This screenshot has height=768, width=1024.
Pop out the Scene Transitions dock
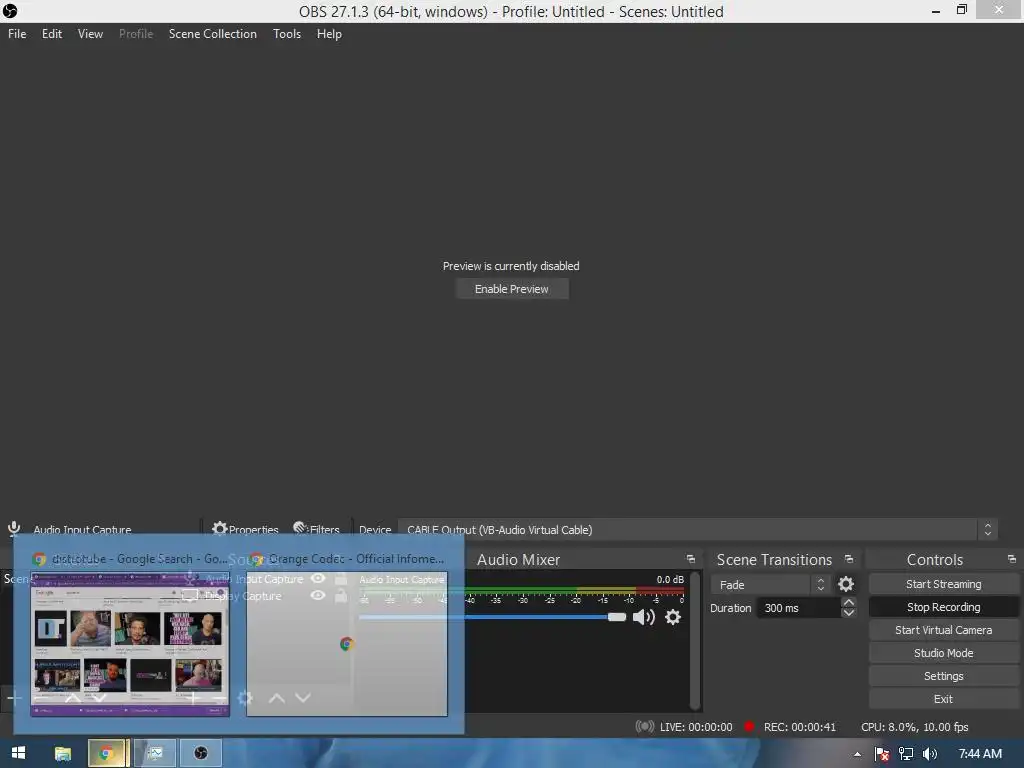click(849, 559)
